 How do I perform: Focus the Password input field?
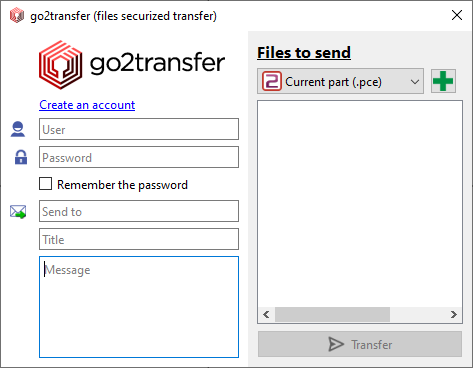[x=139, y=157]
